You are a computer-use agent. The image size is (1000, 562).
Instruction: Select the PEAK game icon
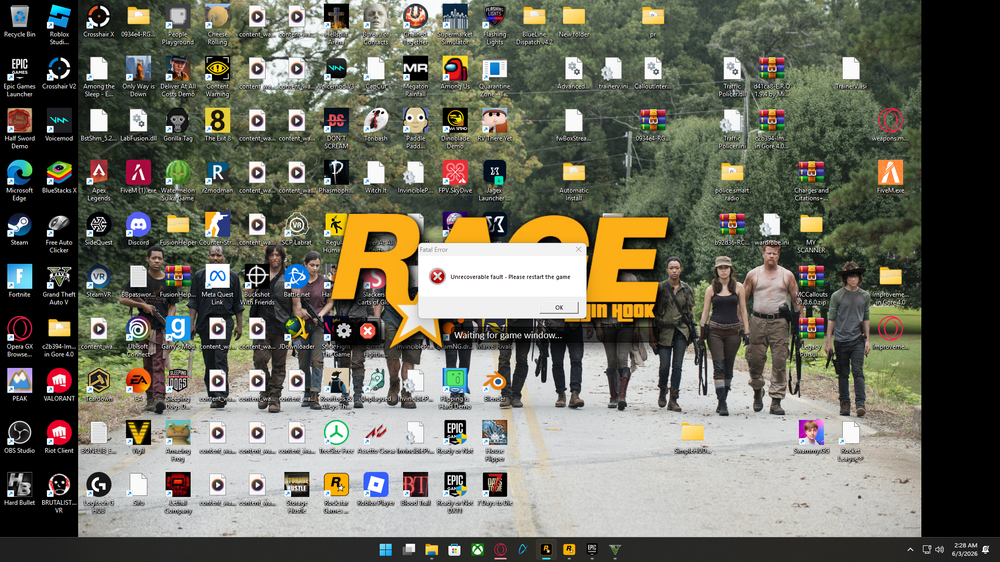tap(20, 385)
